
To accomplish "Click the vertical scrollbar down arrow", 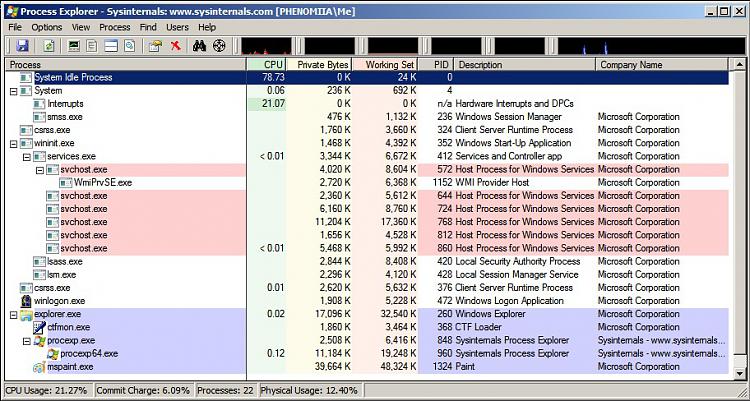I will 739,373.
